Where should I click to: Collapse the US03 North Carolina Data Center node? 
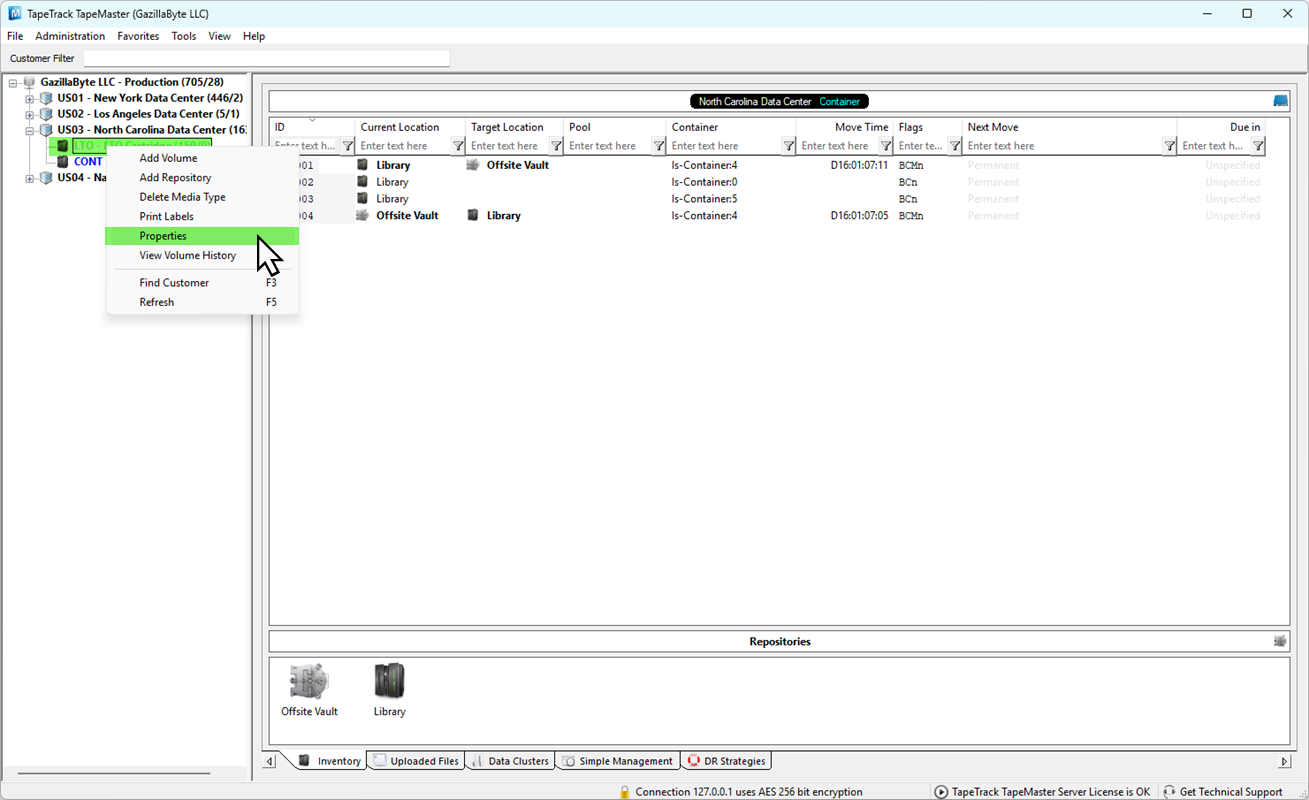[30, 130]
